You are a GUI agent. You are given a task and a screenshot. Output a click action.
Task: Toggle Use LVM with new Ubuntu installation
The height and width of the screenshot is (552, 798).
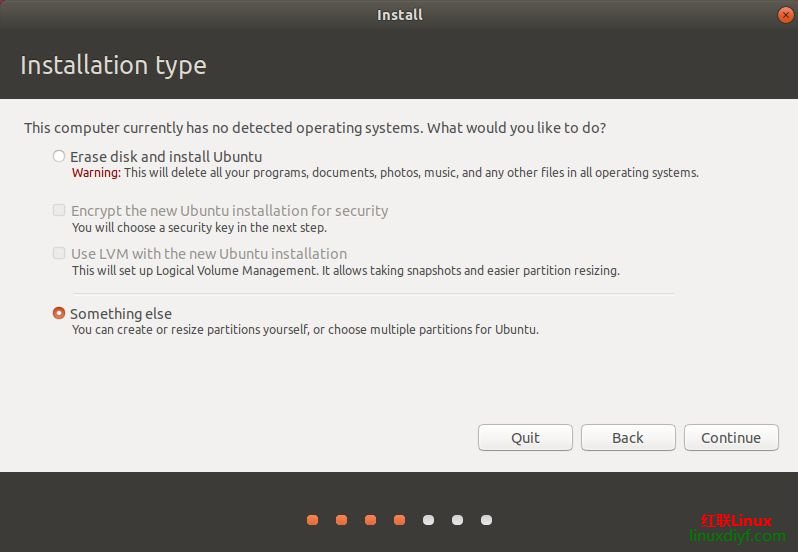pos(59,254)
